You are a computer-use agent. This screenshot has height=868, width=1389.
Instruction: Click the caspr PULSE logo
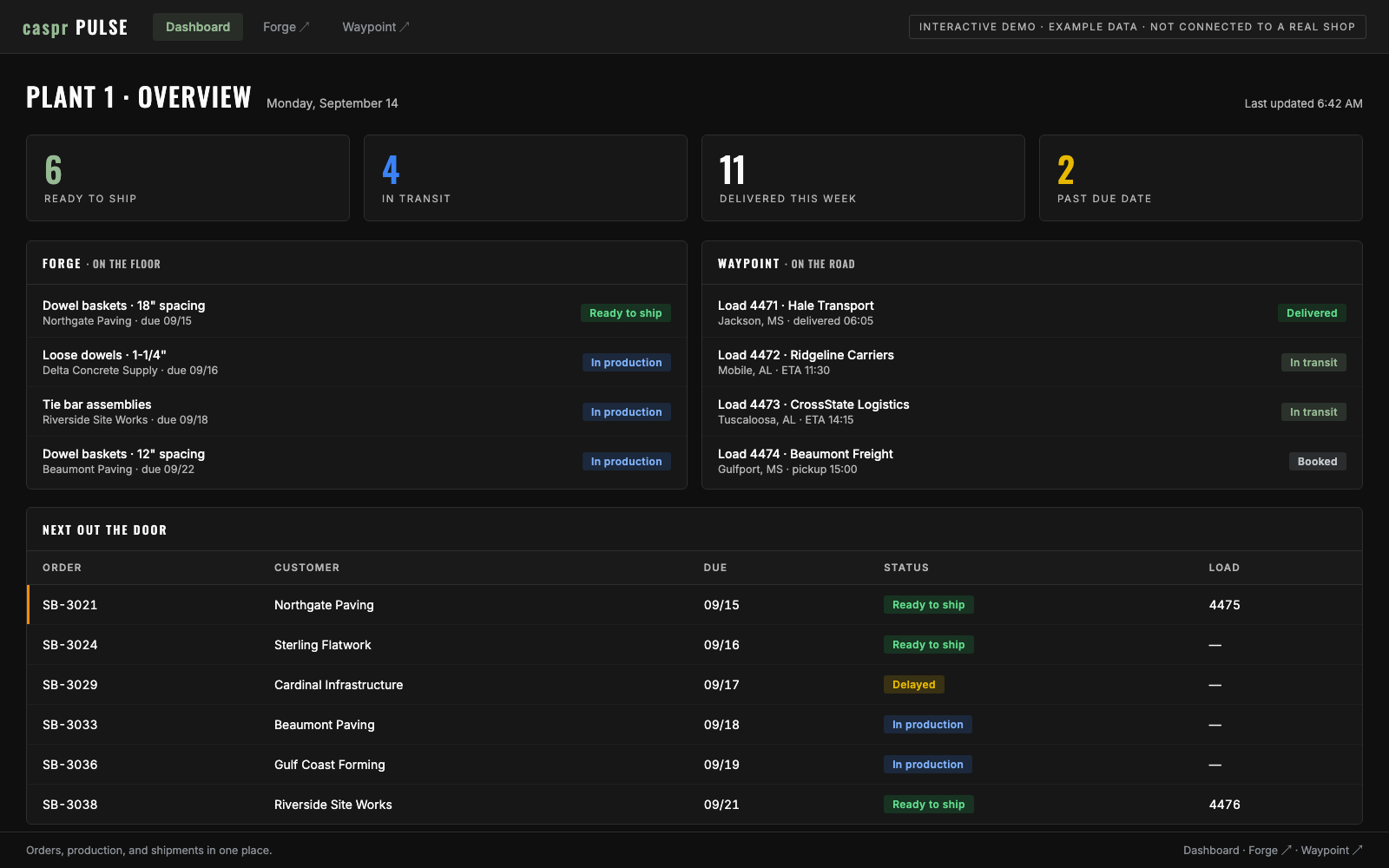75,27
